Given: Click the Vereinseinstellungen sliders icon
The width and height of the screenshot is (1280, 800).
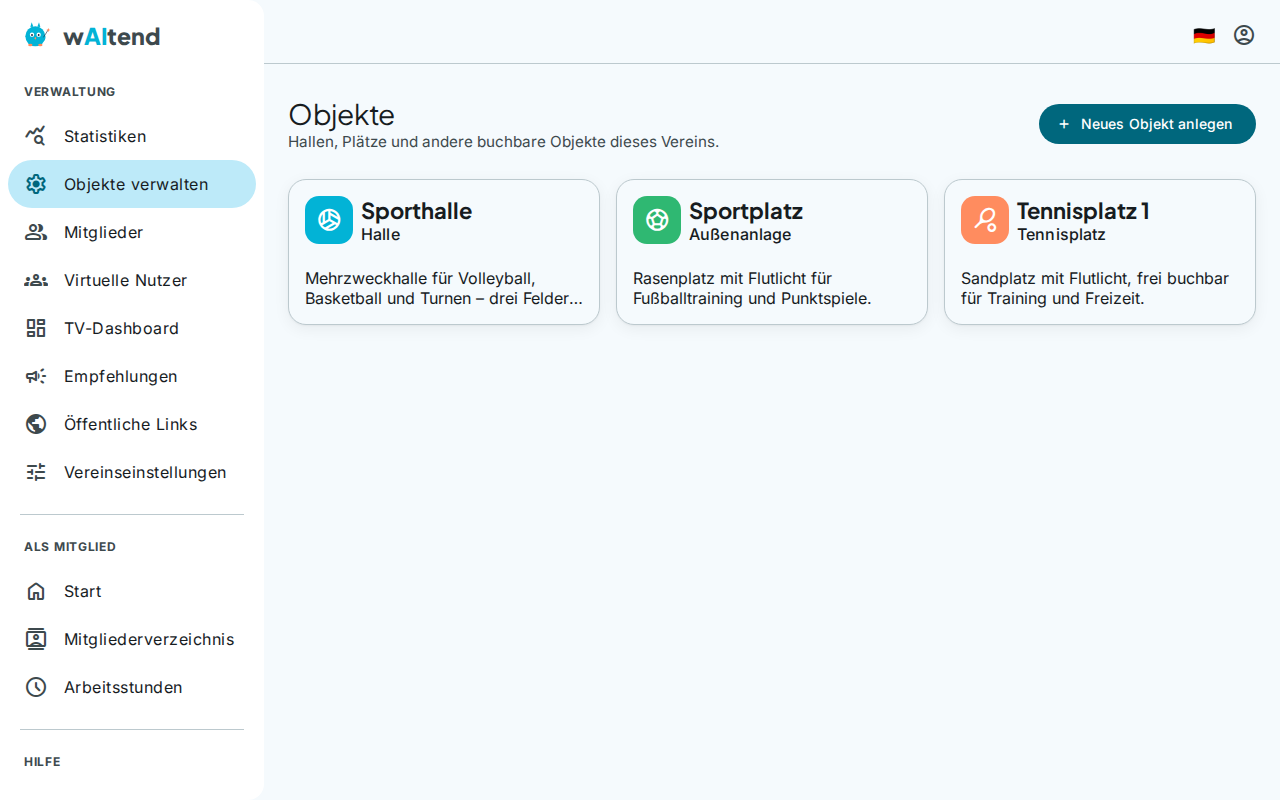Looking at the screenshot, I should 36,472.
